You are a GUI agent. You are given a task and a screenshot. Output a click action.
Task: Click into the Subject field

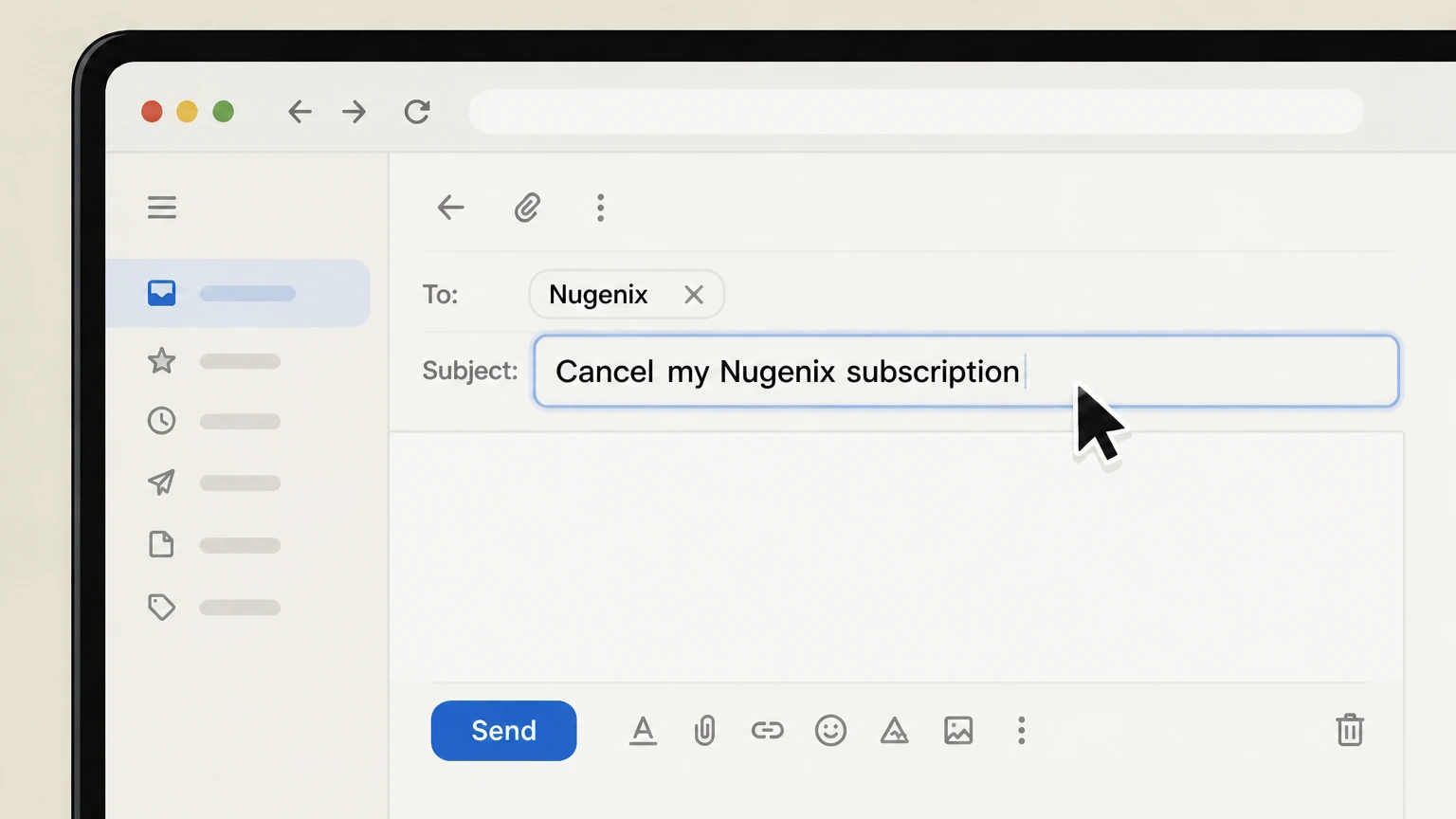966,371
